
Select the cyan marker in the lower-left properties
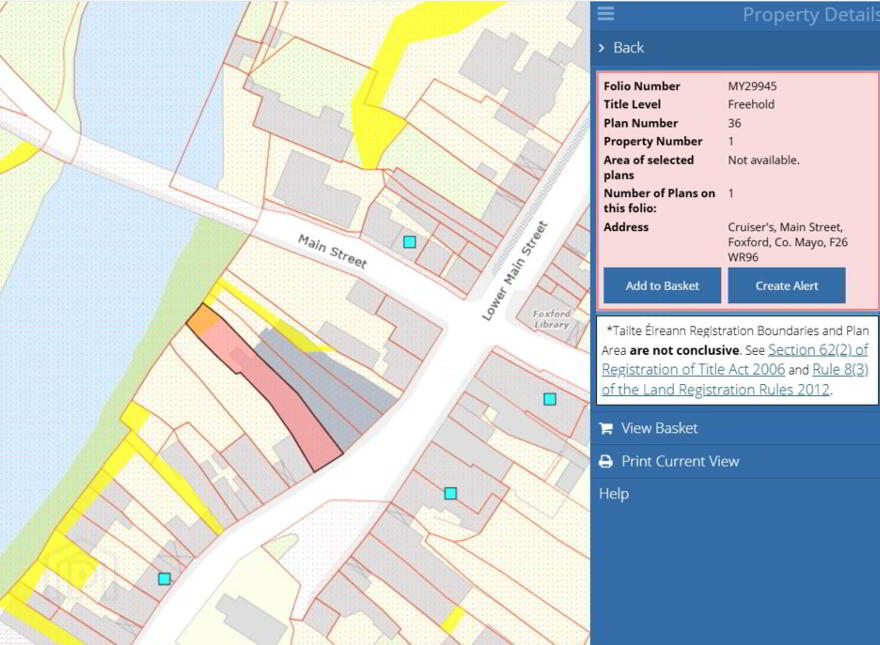pos(164,579)
